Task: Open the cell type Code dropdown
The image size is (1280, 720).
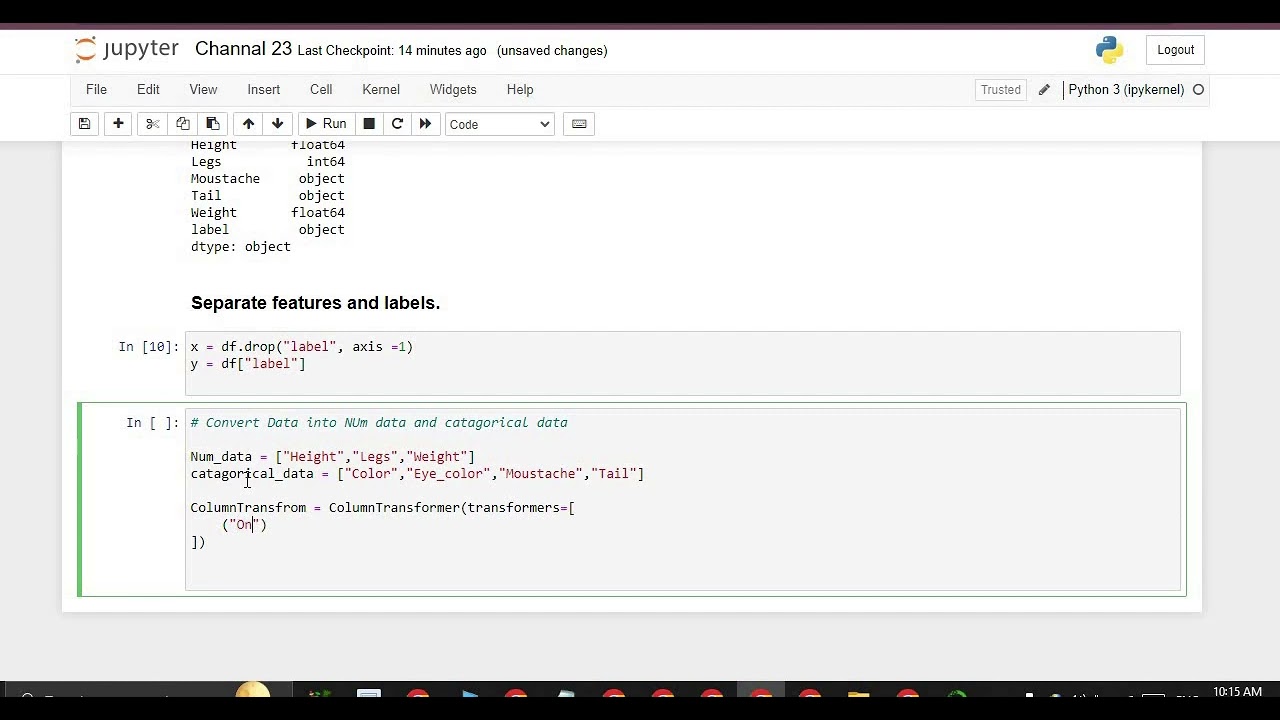Action: (x=499, y=124)
